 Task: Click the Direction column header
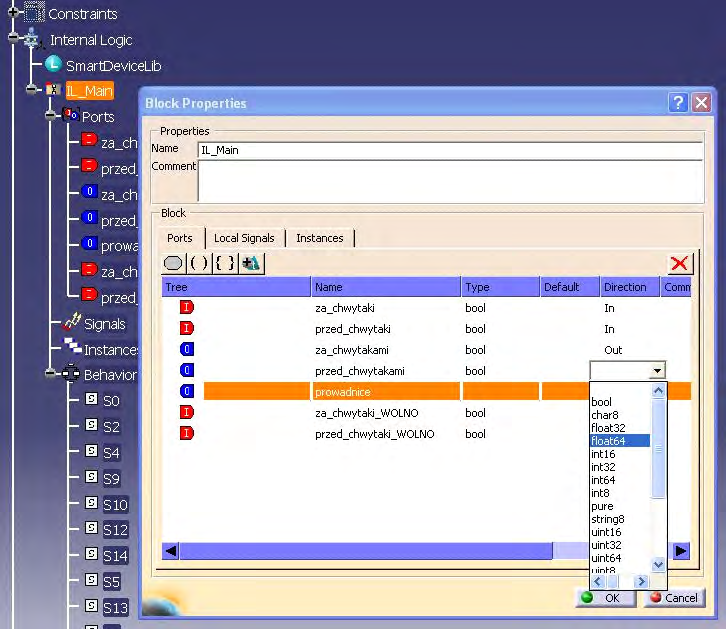tap(630, 287)
